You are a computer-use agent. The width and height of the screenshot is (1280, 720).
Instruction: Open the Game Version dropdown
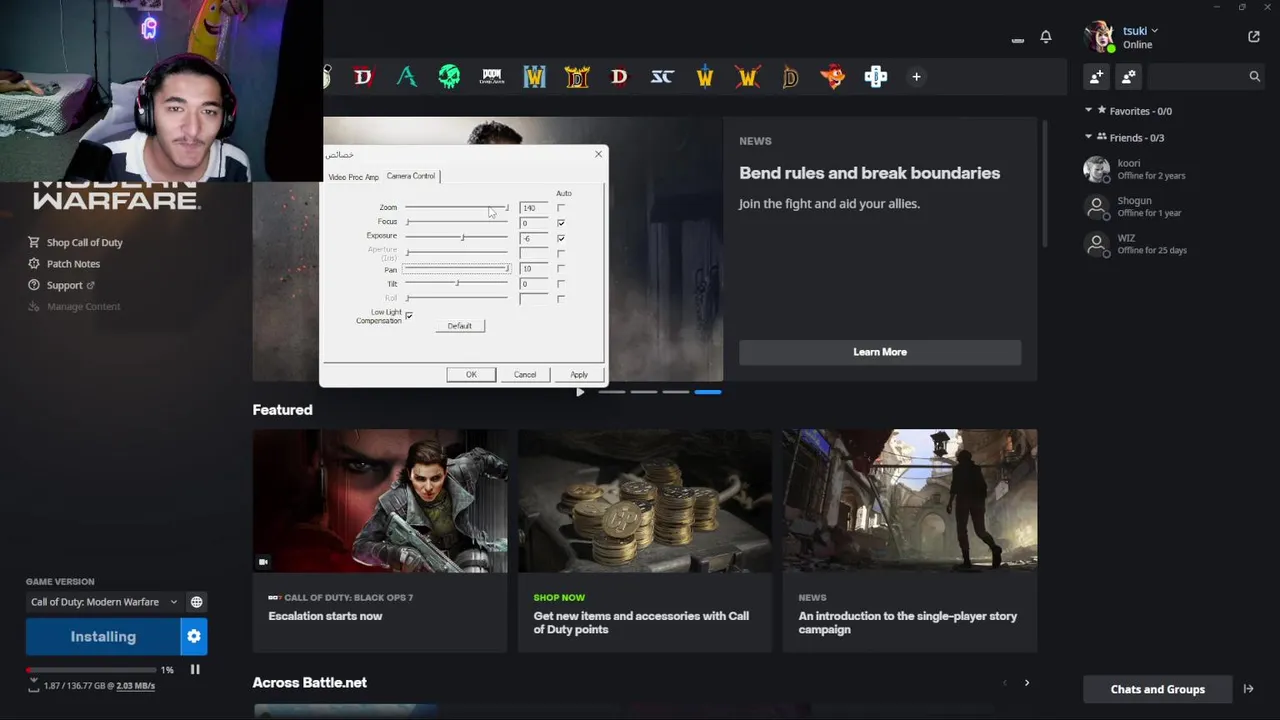(x=104, y=602)
